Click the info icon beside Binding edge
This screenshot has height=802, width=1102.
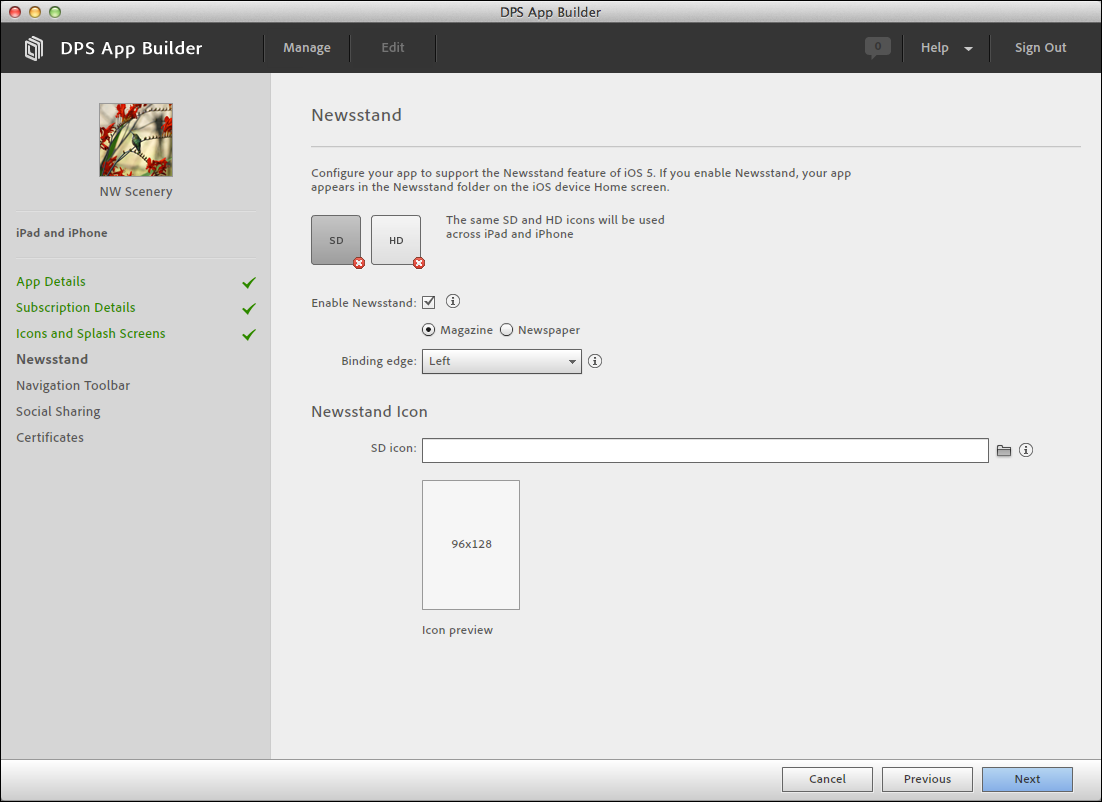tap(595, 361)
